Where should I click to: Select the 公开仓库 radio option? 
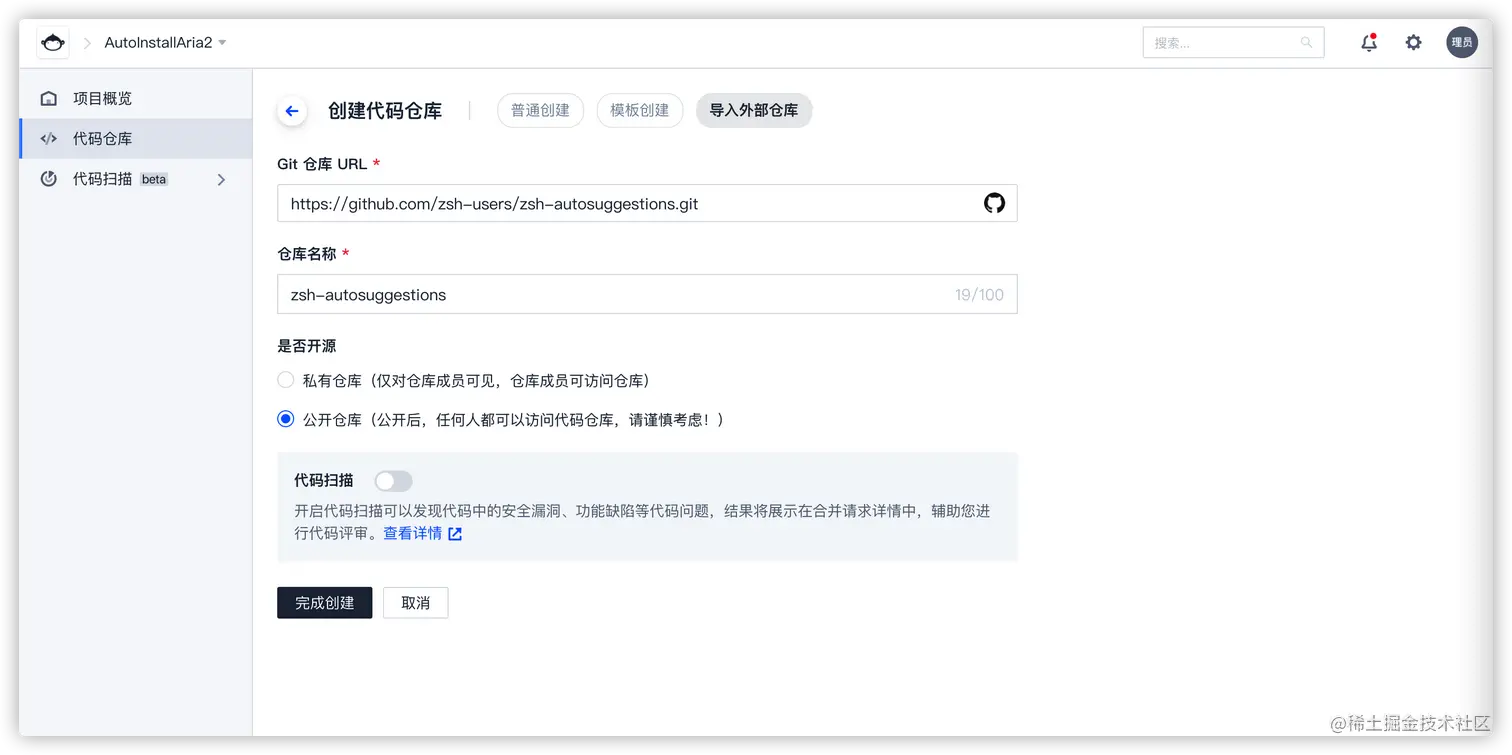point(285,419)
